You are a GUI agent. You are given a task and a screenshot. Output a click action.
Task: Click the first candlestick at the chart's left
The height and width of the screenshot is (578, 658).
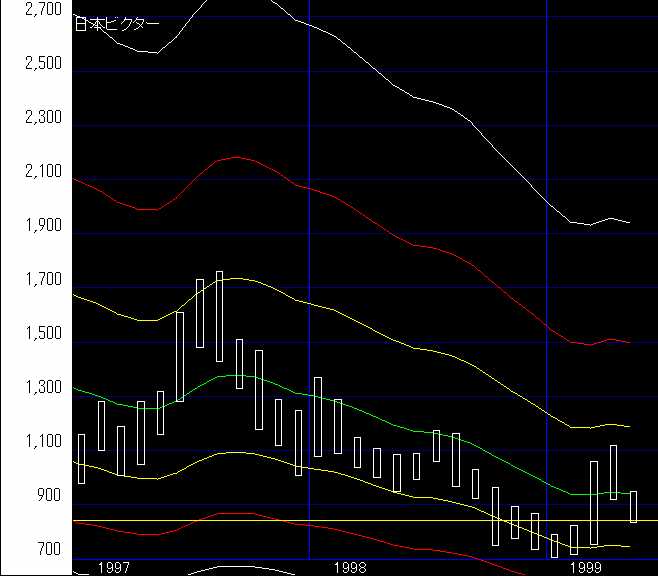tap(81, 459)
